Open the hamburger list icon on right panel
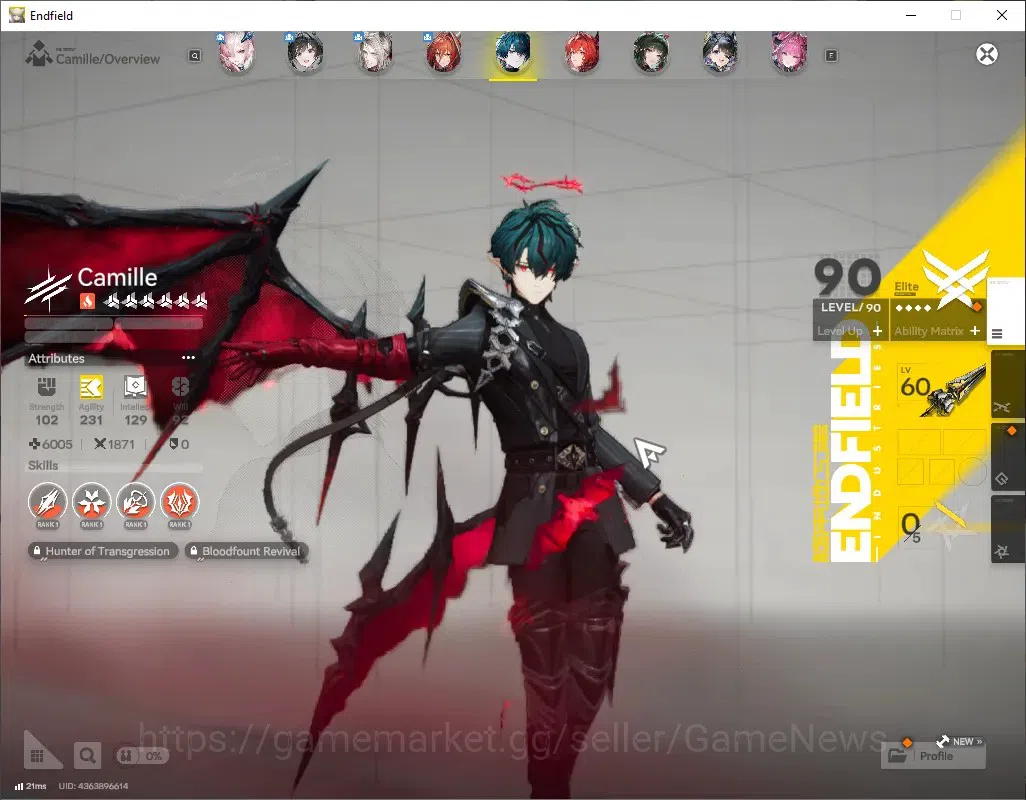The image size is (1026, 800). click(997, 334)
